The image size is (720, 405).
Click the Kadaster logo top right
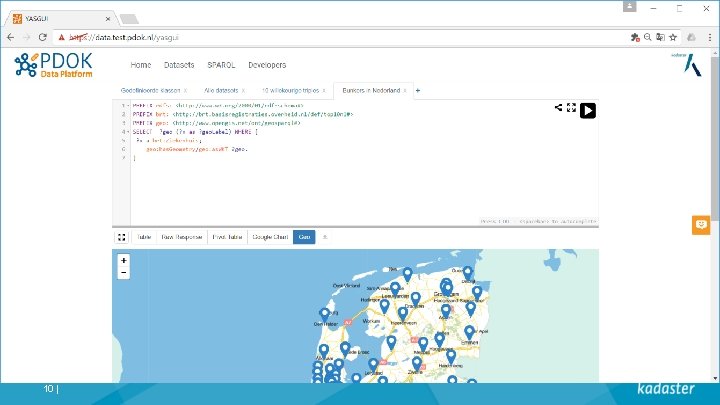click(x=687, y=64)
